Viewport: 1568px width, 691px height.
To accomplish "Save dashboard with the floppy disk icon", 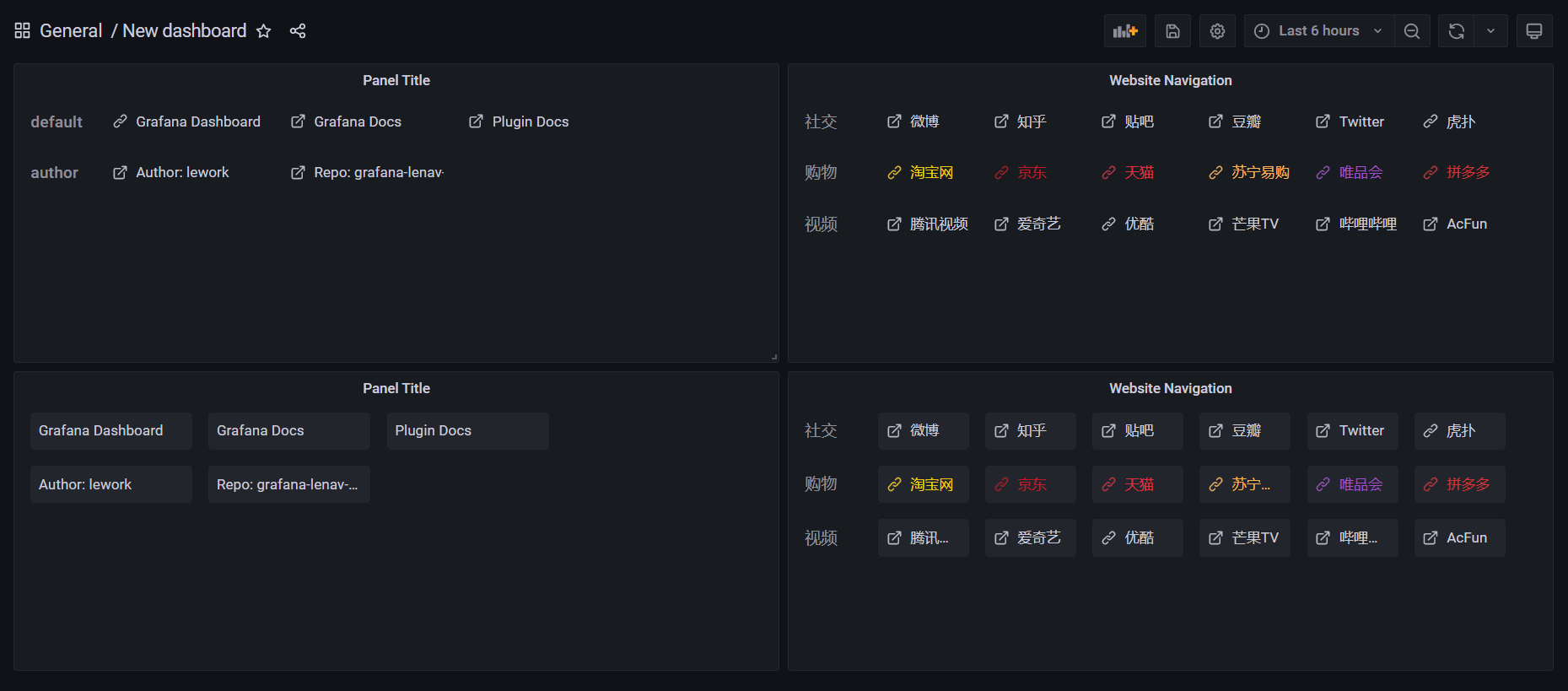I will pos(1172,31).
